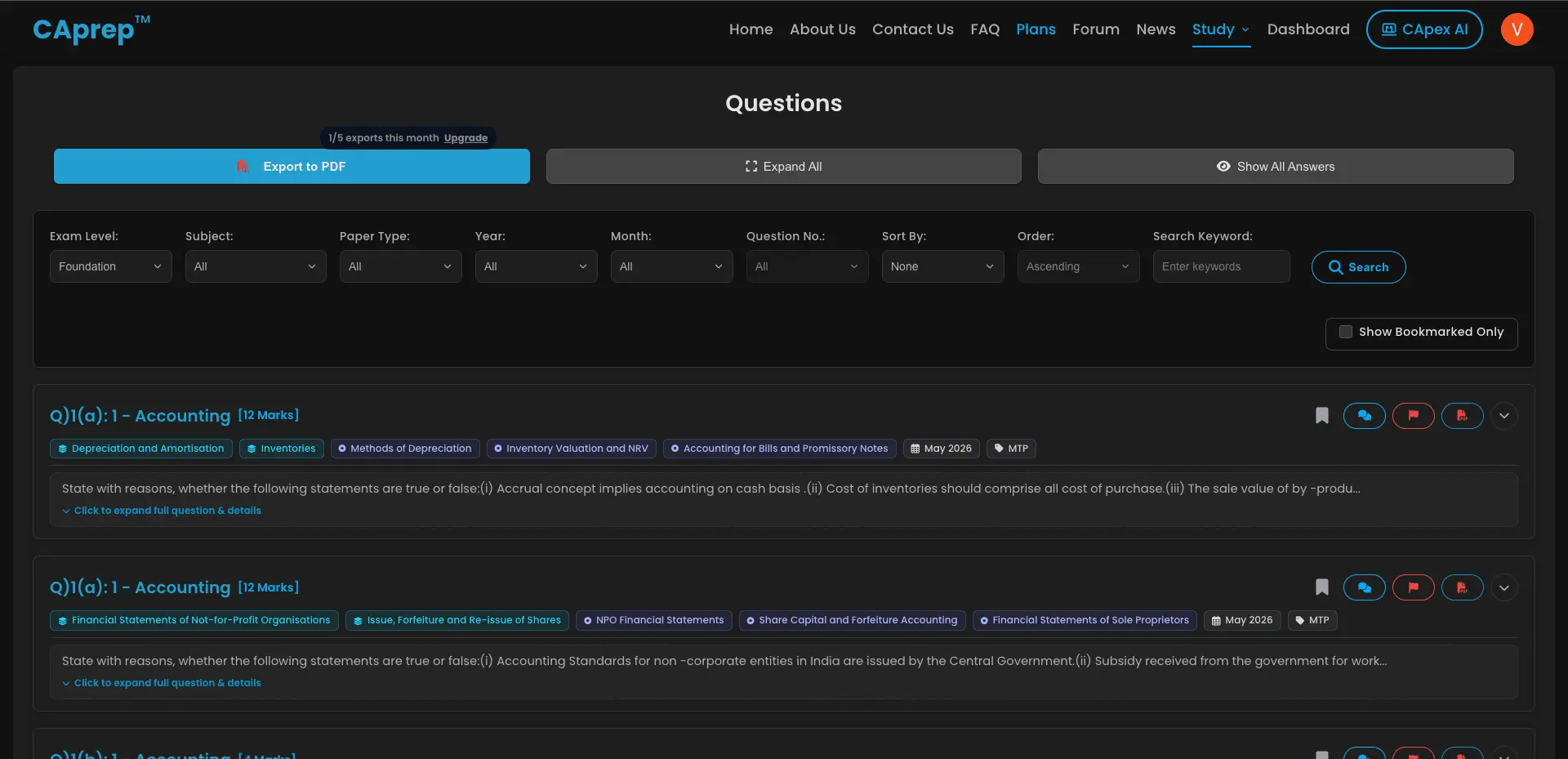Focus the Search Keyword input field
The height and width of the screenshot is (759, 1568).
pyautogui.click(x=1222, y=266)
